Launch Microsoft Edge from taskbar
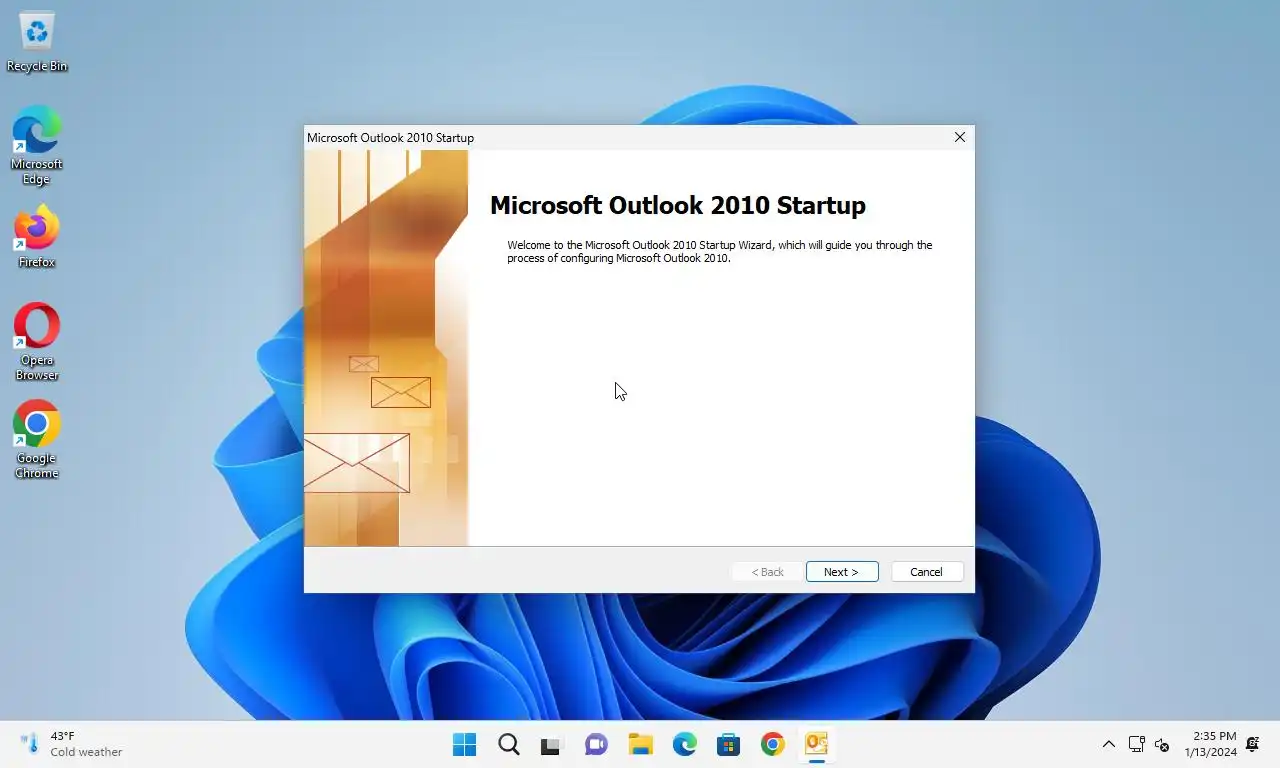Viewport: 1280px width, 768px height. point(684,745)
